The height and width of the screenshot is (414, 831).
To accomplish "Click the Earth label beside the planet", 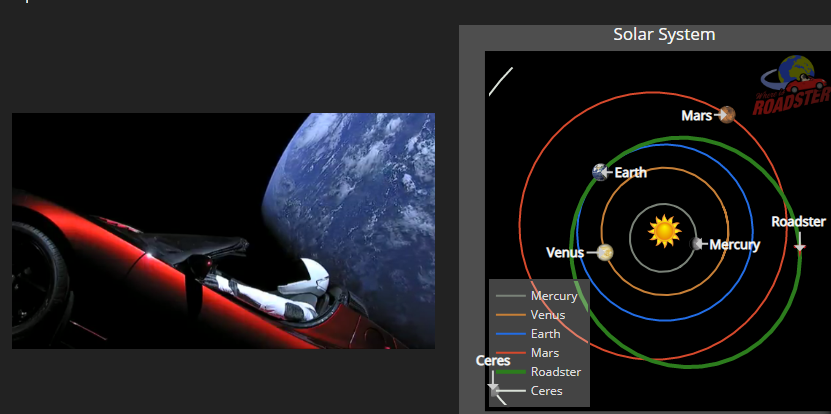I will point(631,173).
